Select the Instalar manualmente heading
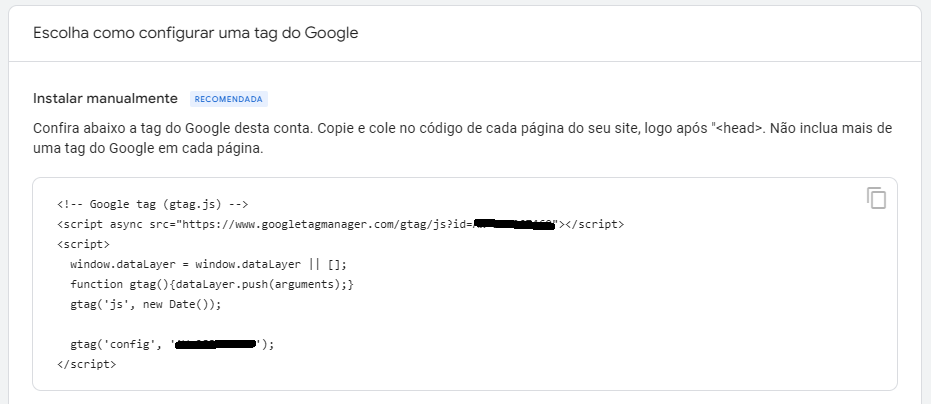 pos(105,99)
